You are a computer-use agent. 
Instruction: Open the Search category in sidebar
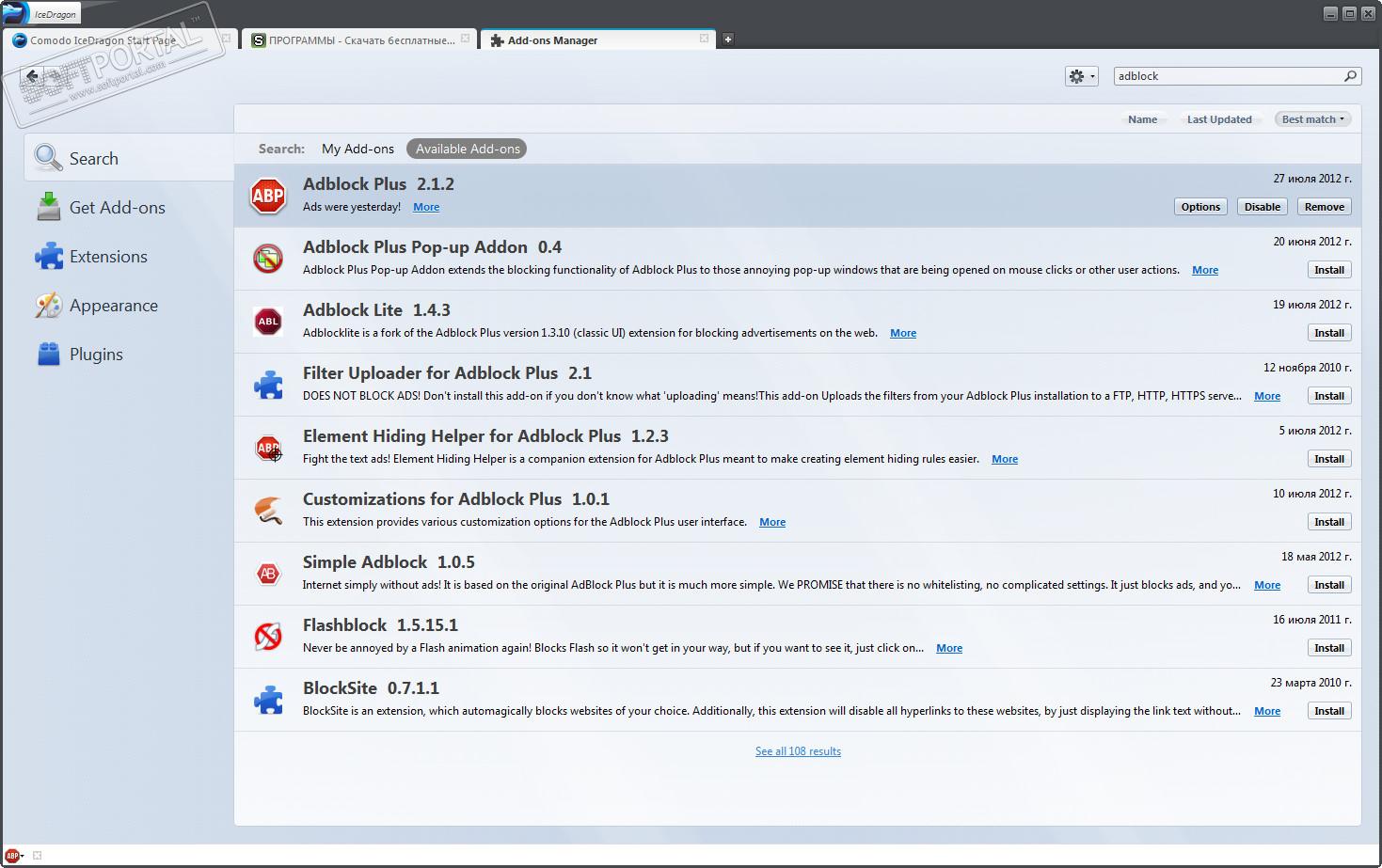point(129,158)
